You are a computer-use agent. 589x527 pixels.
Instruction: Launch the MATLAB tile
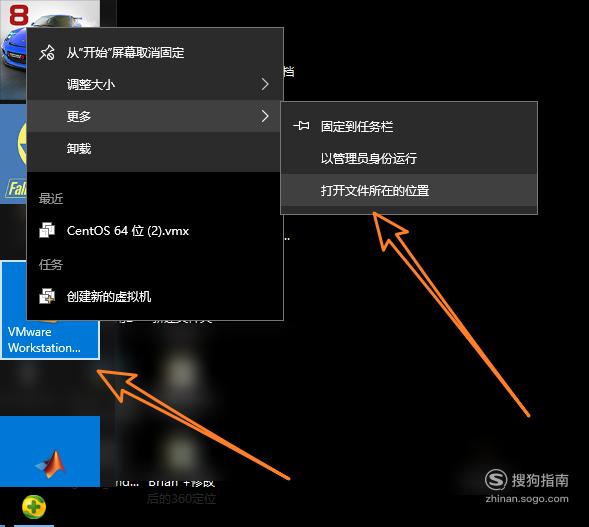(x=50, y=451)
